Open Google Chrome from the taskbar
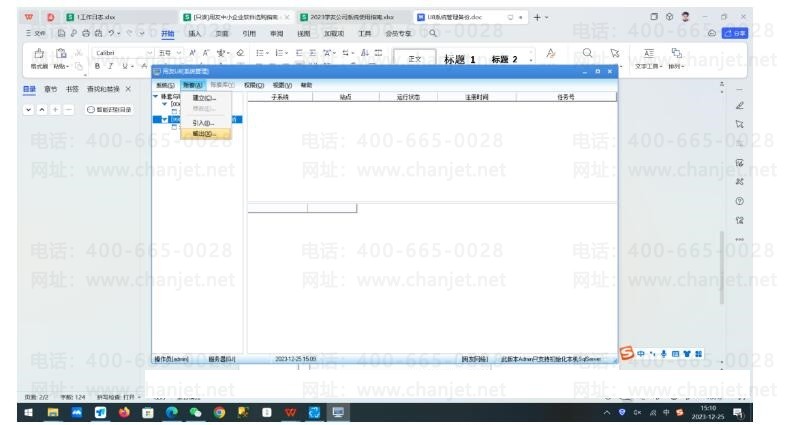This screenshot has width=792, height=425. 219,413
